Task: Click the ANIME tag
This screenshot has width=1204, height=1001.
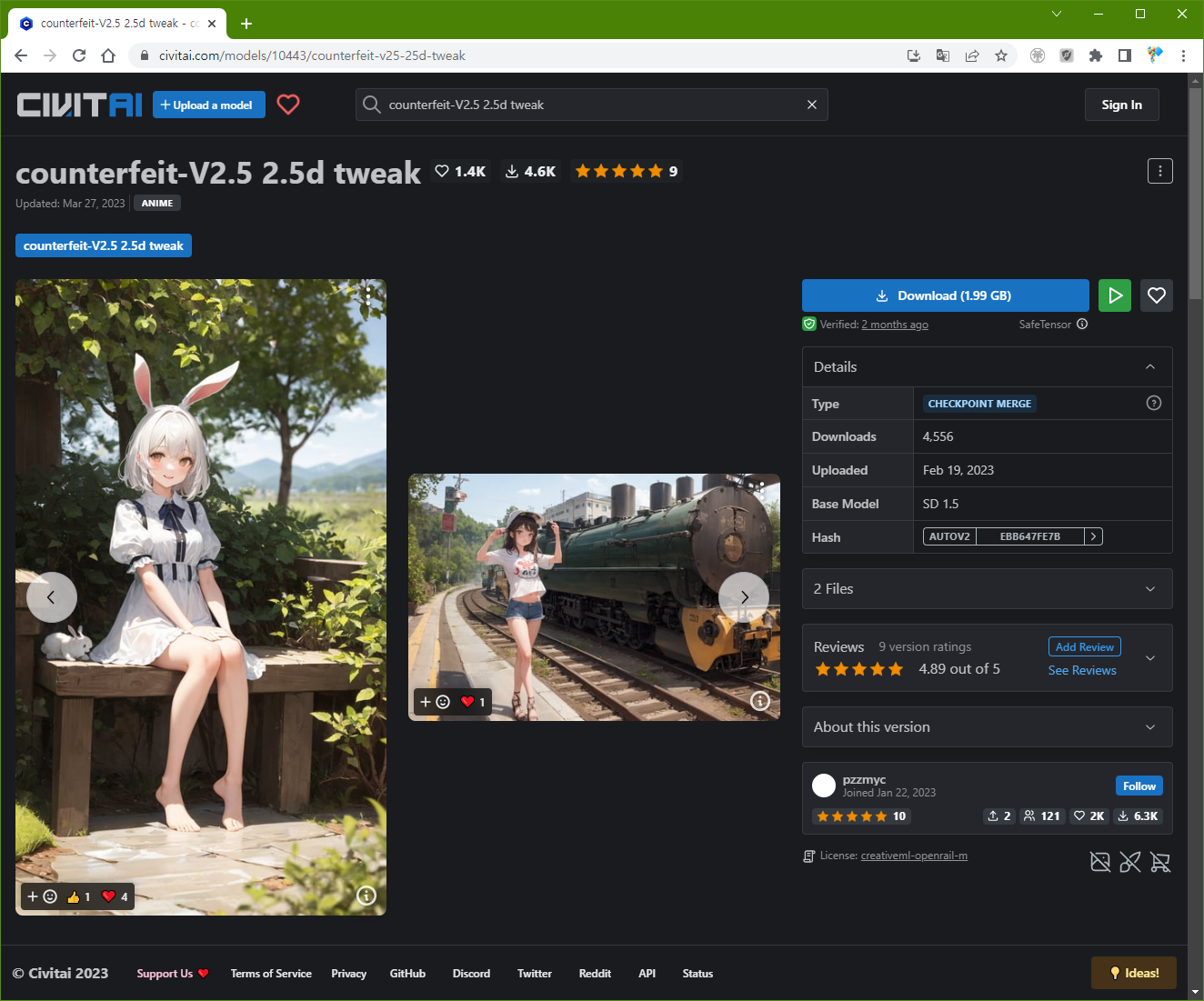Action: click(157, 203)
